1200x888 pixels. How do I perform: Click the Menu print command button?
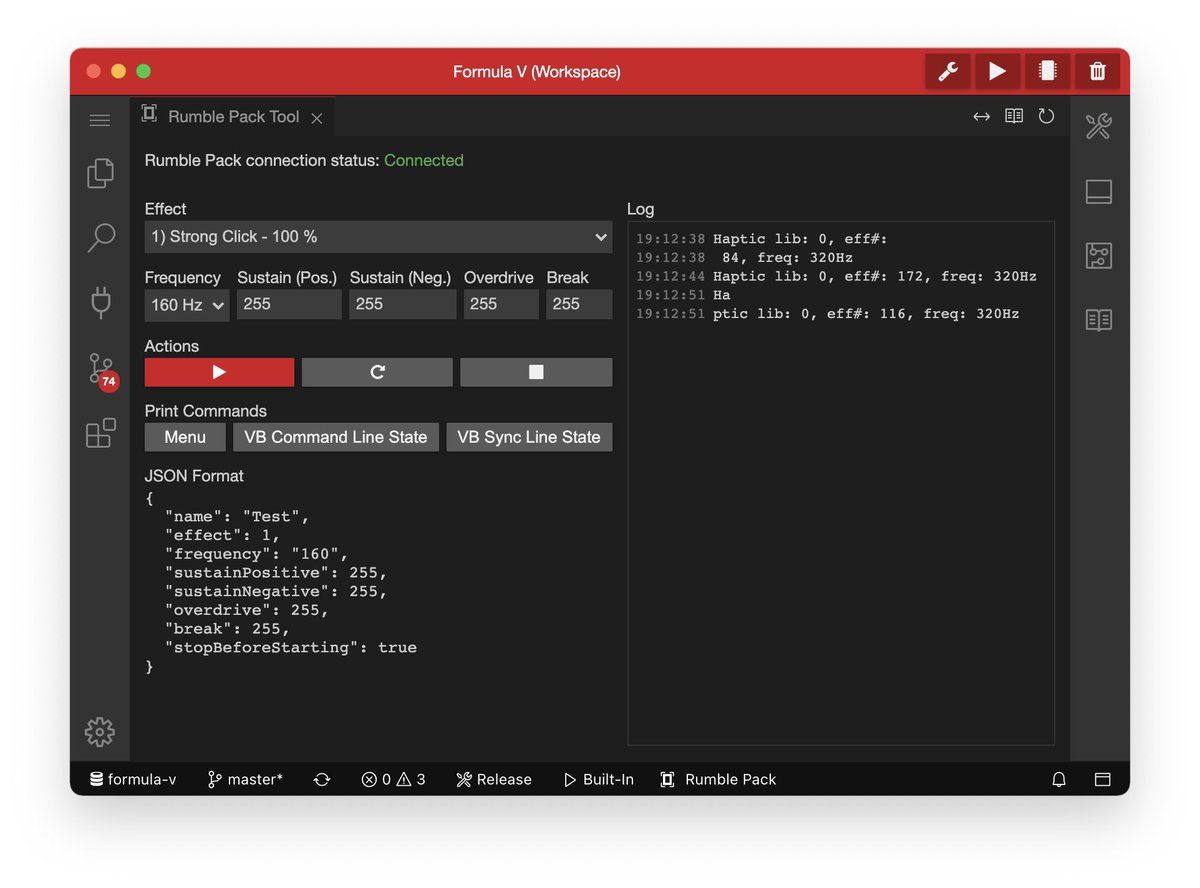click(x=185, y=437)
